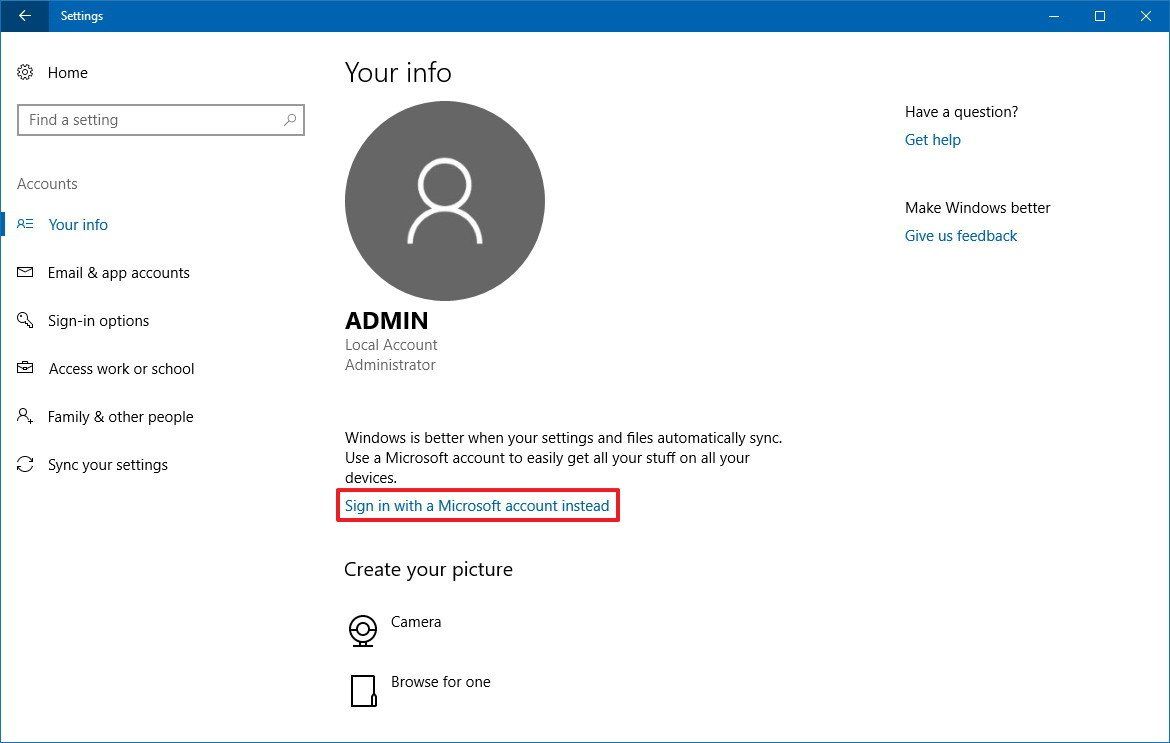This screenshot has height=743, width=1170.
Task: Click the Home gear icon
Action: [x=25, y=72]
